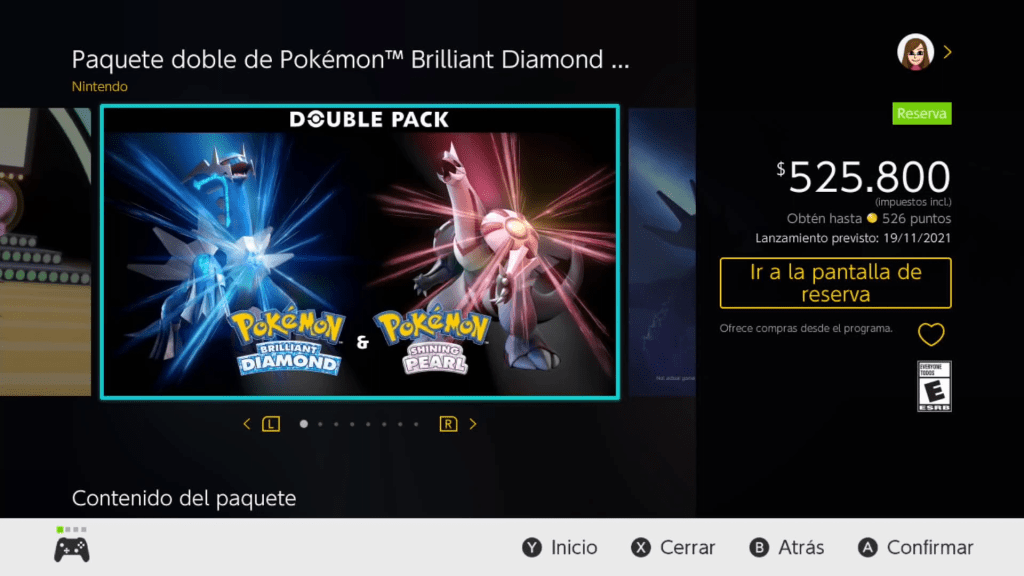Add game to wish list heart
The width and height of the screenshot is (1024, 576).
[x=931, y=335]
